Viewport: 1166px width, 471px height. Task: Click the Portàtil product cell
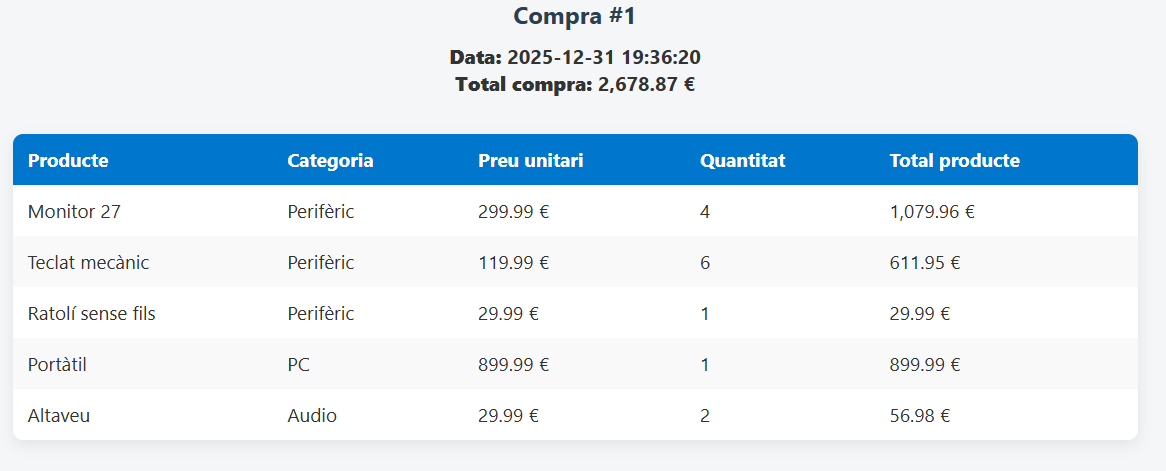[x=57, y=365]
